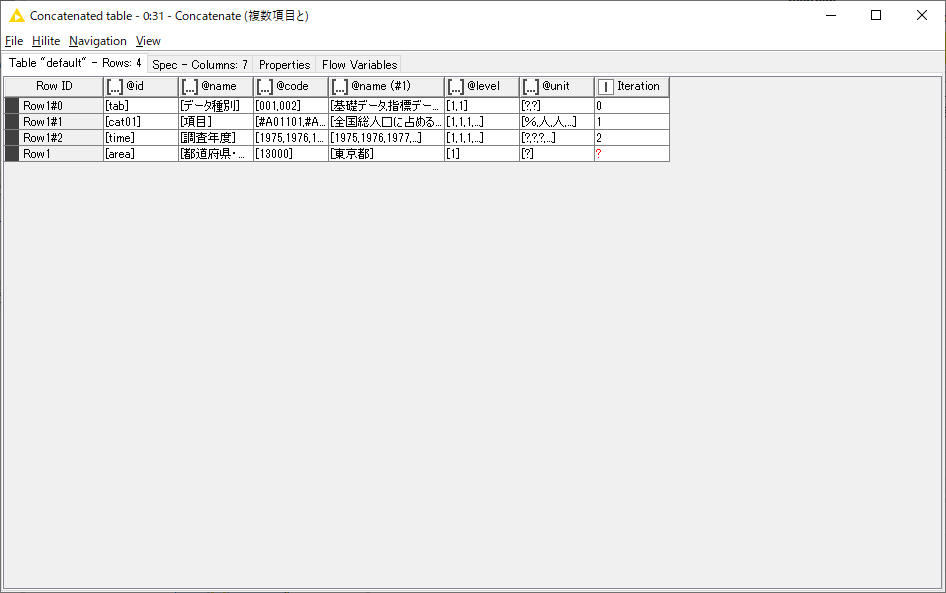Click the Iteration cell with value 0
Viewport: 946px width, 593px height.
coord(632,106)
